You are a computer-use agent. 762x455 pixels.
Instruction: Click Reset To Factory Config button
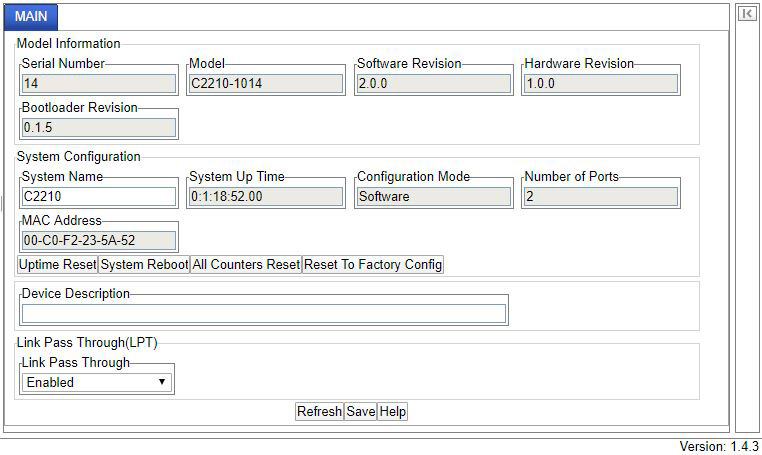(373, 265)
